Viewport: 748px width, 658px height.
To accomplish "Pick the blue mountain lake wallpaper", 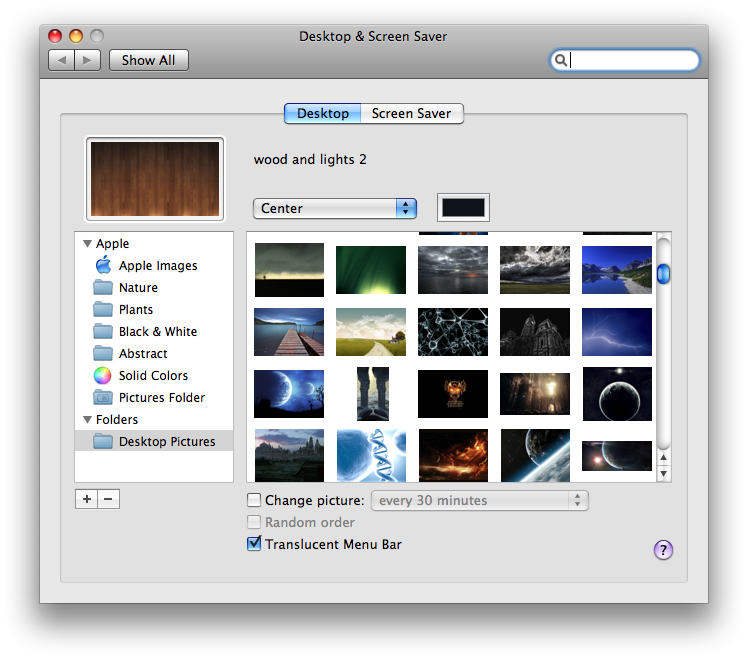I will point(617,270).
